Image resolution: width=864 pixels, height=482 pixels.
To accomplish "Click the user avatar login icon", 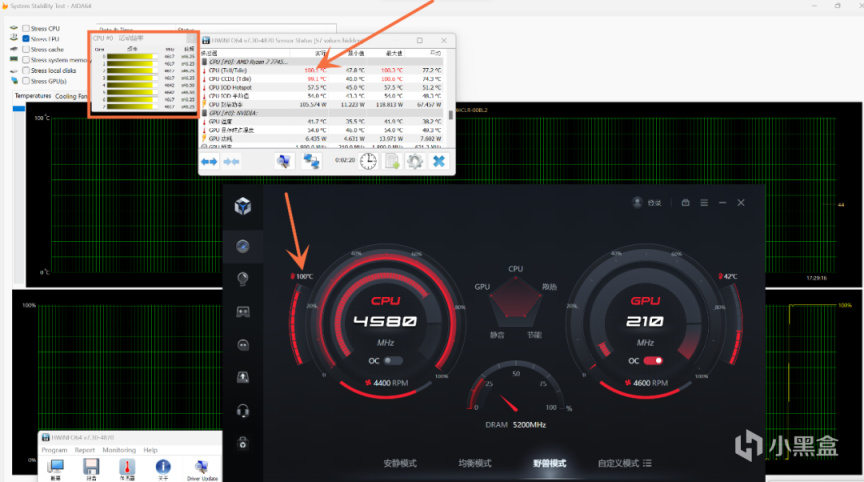I will (637, 202).
